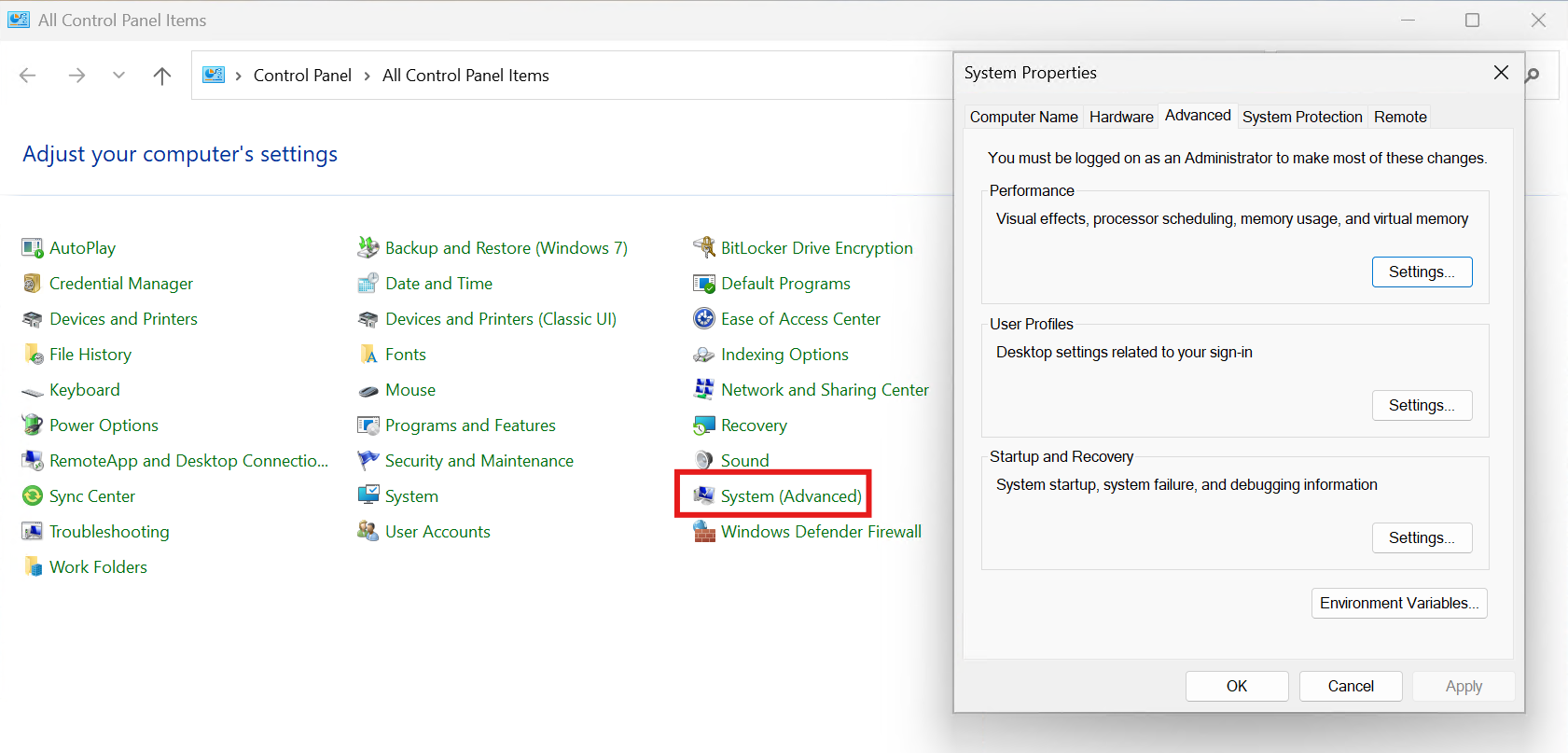1568x753 pixels.
Task: Click the File History icon
Action: [x=33, y=355]
